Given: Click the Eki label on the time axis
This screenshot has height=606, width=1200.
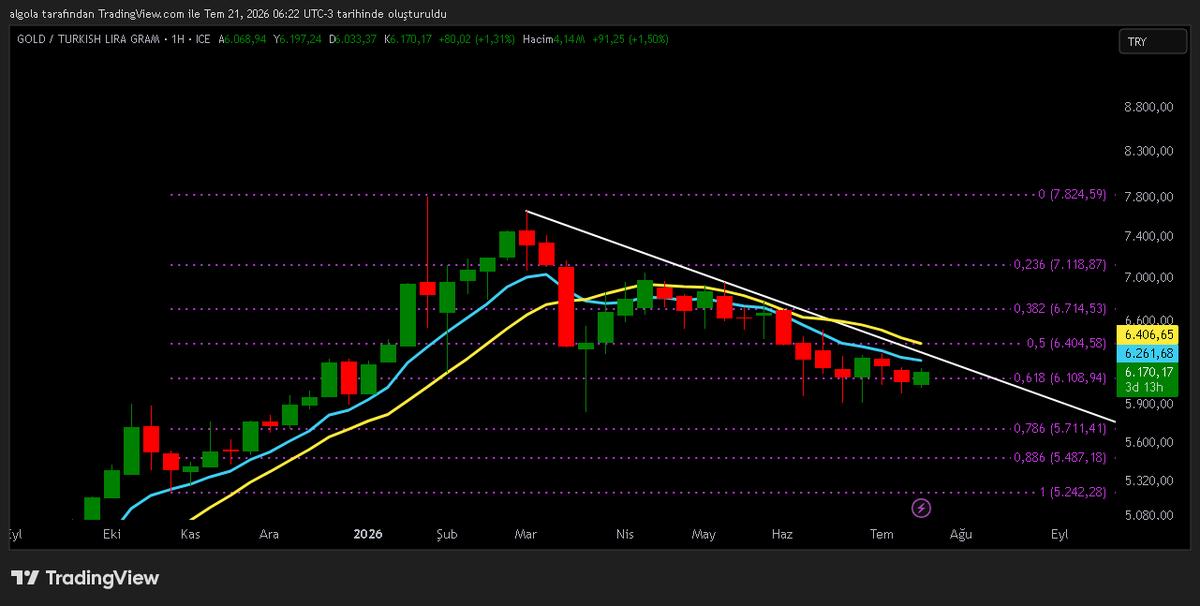Looking at the screenshot, I should [x=111, y=535].
